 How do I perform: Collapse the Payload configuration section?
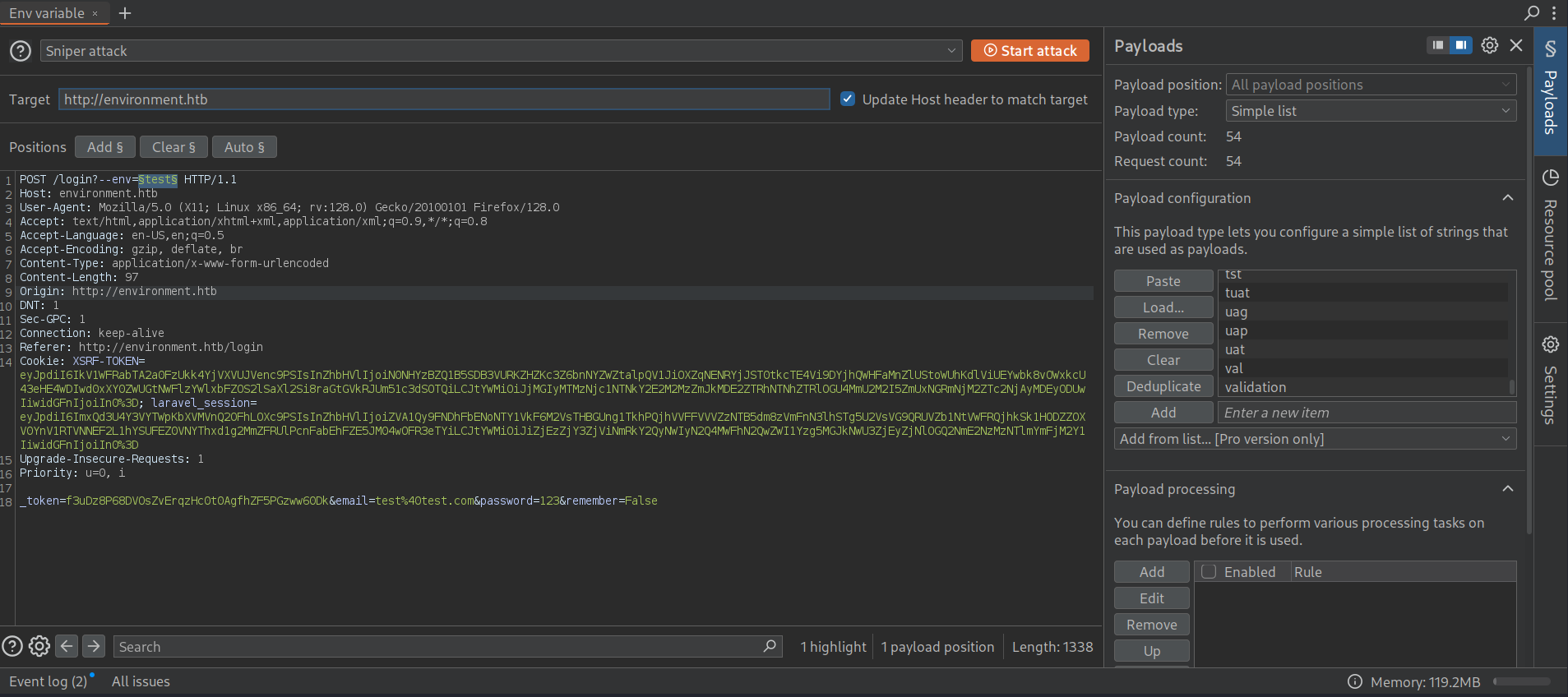[x=1508, y=198]
